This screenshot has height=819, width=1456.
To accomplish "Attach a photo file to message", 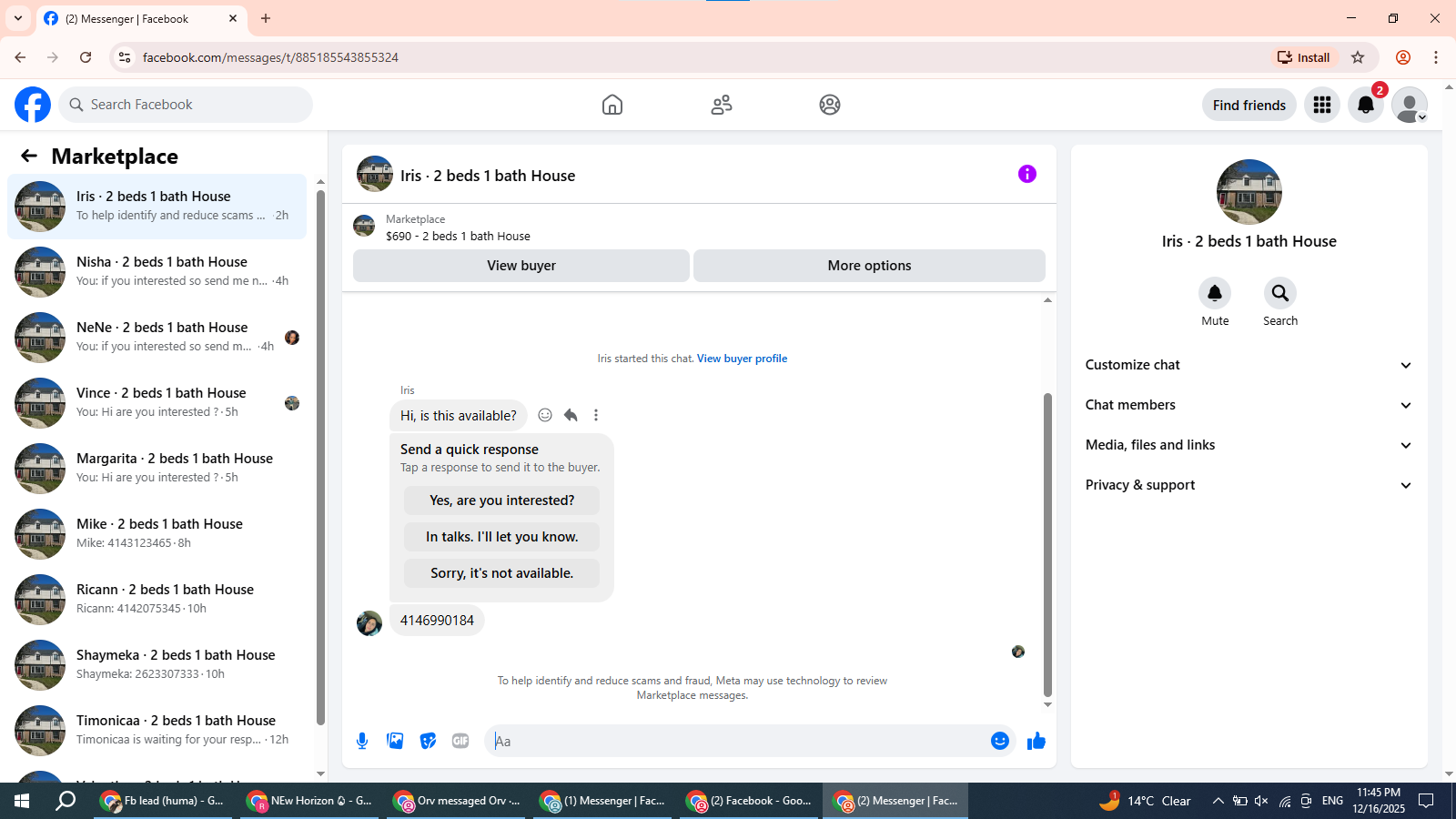I will pyautogui.click(x=395, y=741).
